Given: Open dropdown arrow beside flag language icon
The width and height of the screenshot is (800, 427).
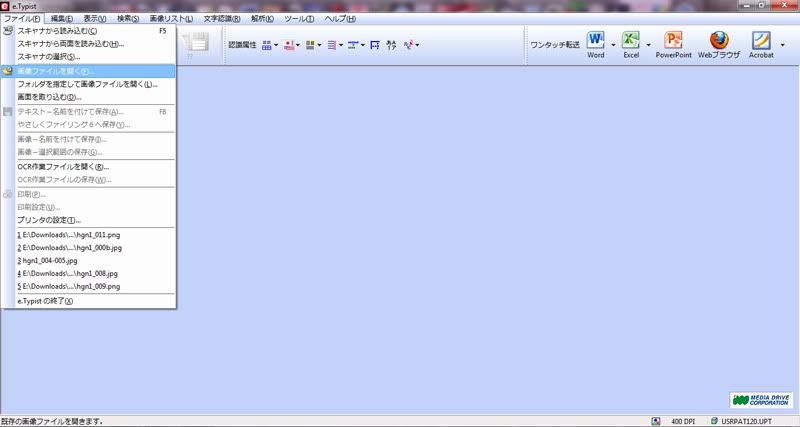Looking at the screenshot, I should click(298, 45).
